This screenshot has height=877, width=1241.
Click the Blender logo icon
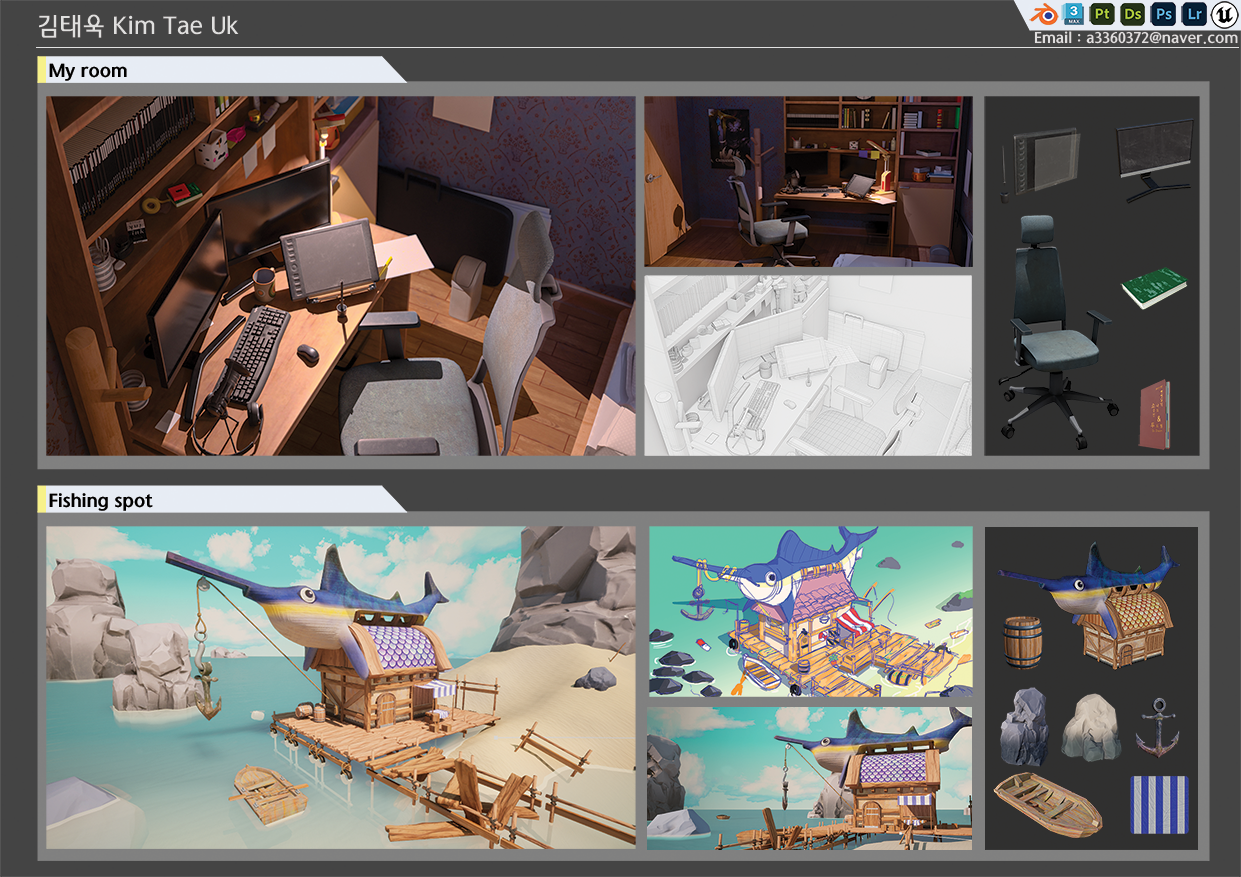click(1046, 14)
